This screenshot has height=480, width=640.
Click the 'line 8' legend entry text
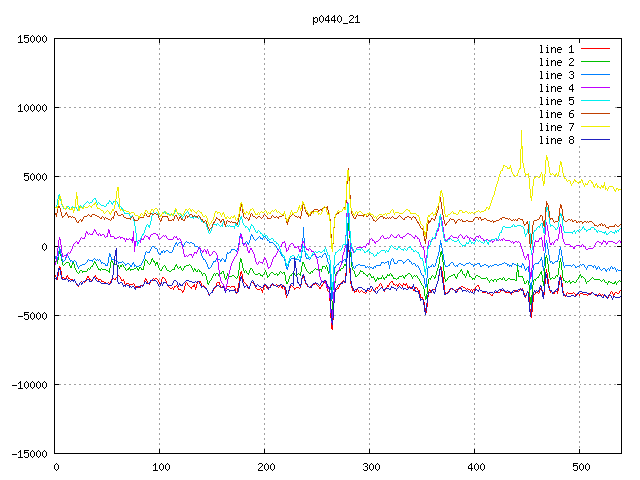(x=557, y=140)
